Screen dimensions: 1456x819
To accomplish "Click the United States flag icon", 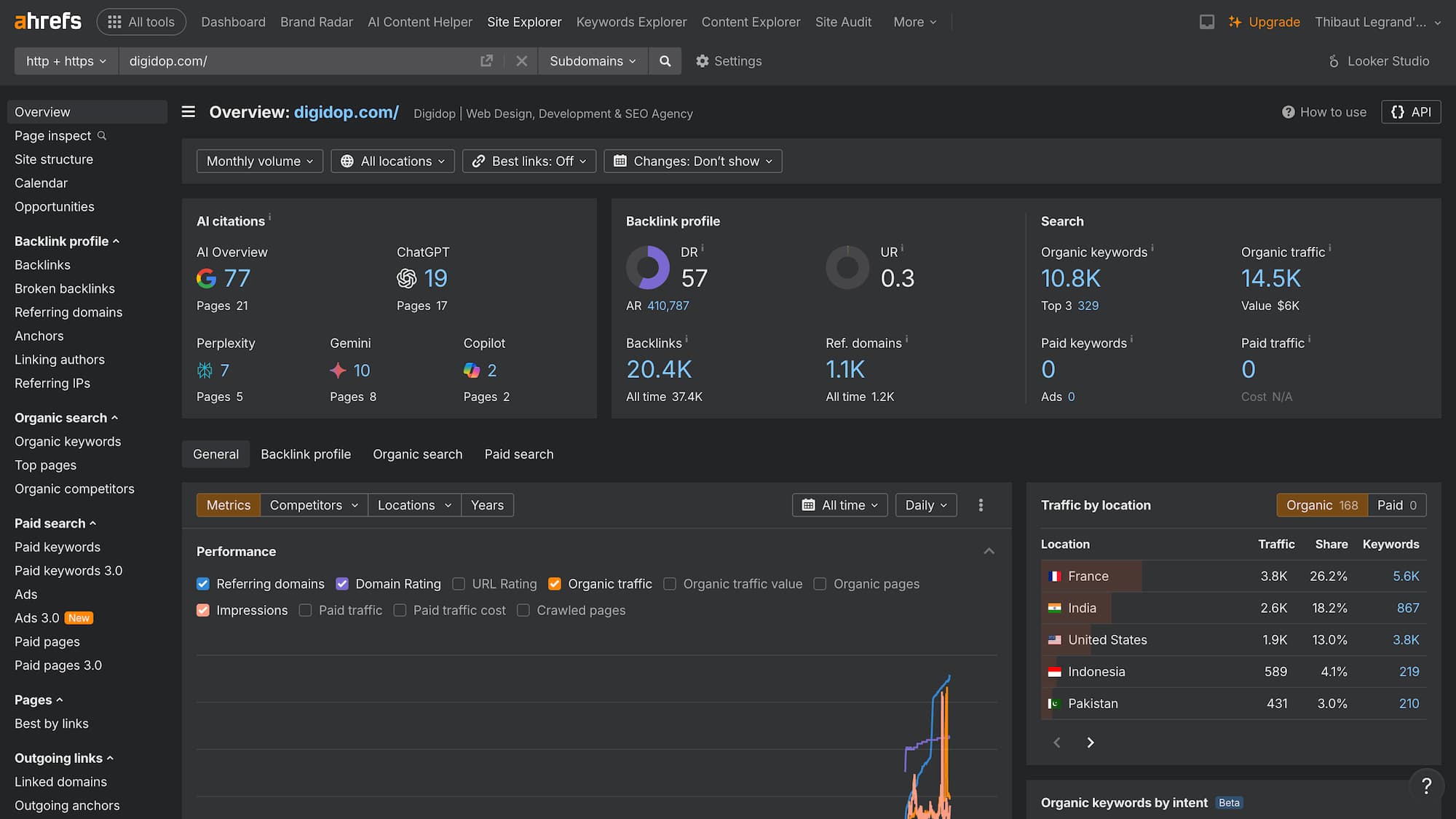I will pos(1054,640).
